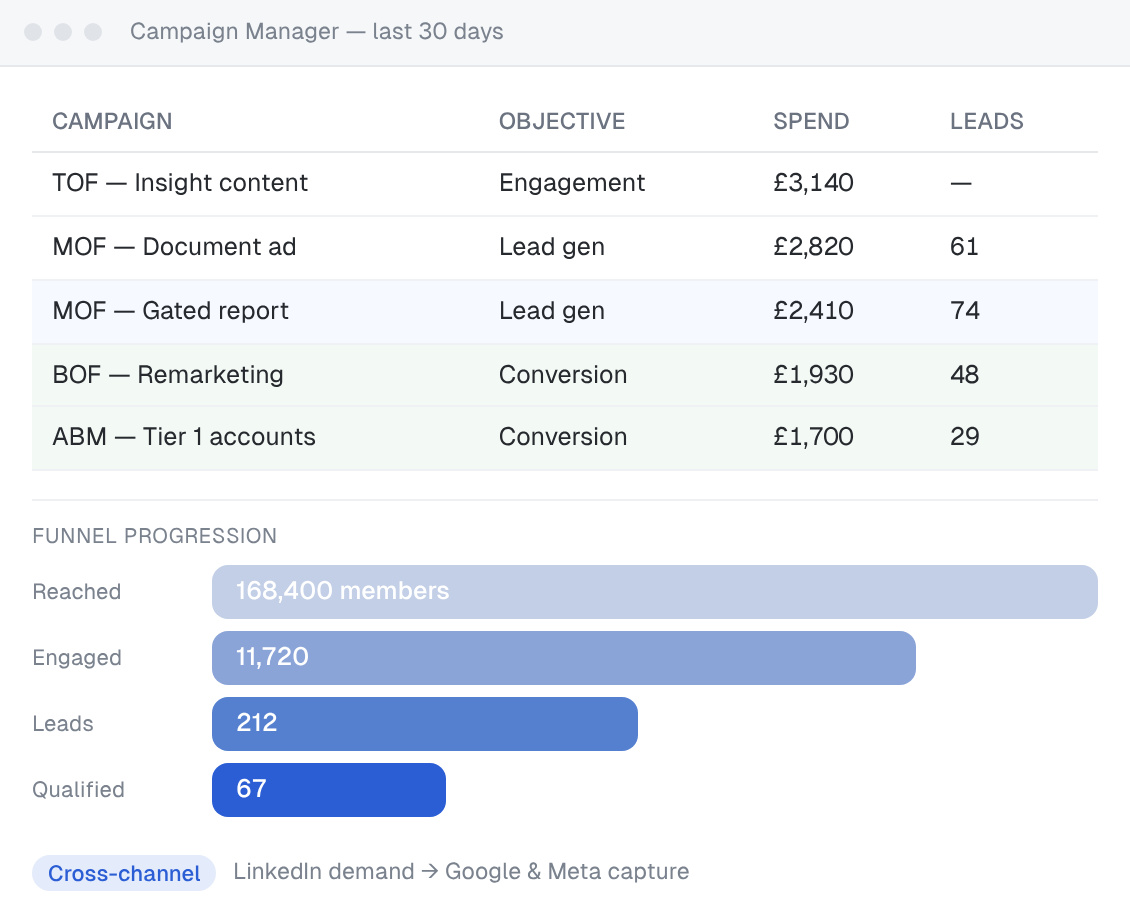Click the 74 leads value
The image size is (1130, 920).
(x=964, y=311)
